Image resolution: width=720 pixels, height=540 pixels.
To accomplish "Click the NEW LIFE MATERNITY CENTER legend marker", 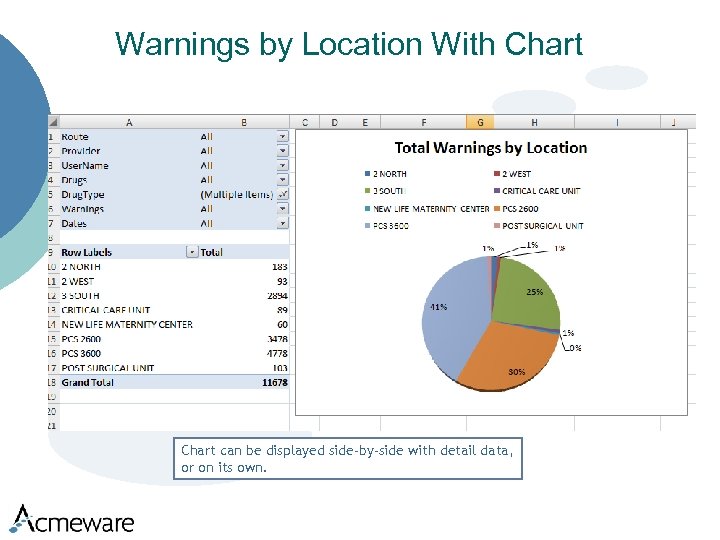I will (367, 208).
